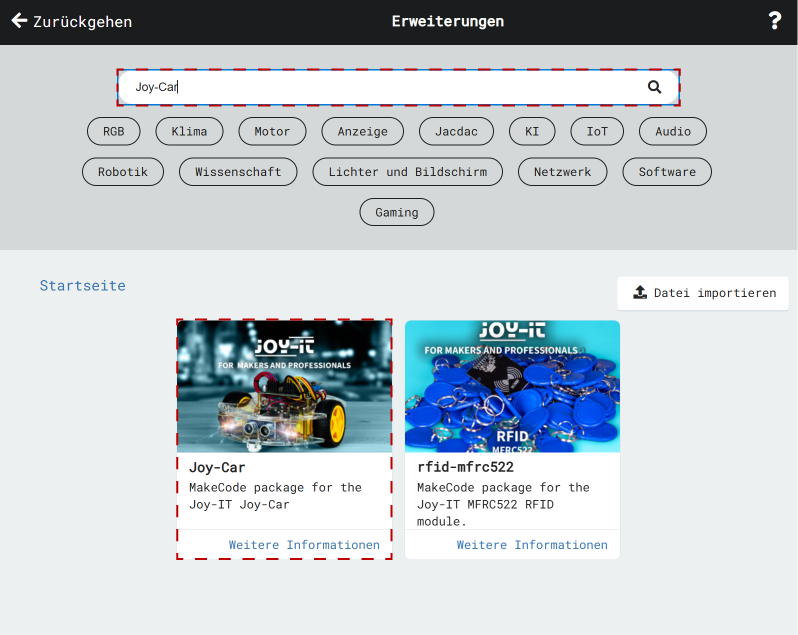Filter extensions by Motor

(x=272, y=131)
